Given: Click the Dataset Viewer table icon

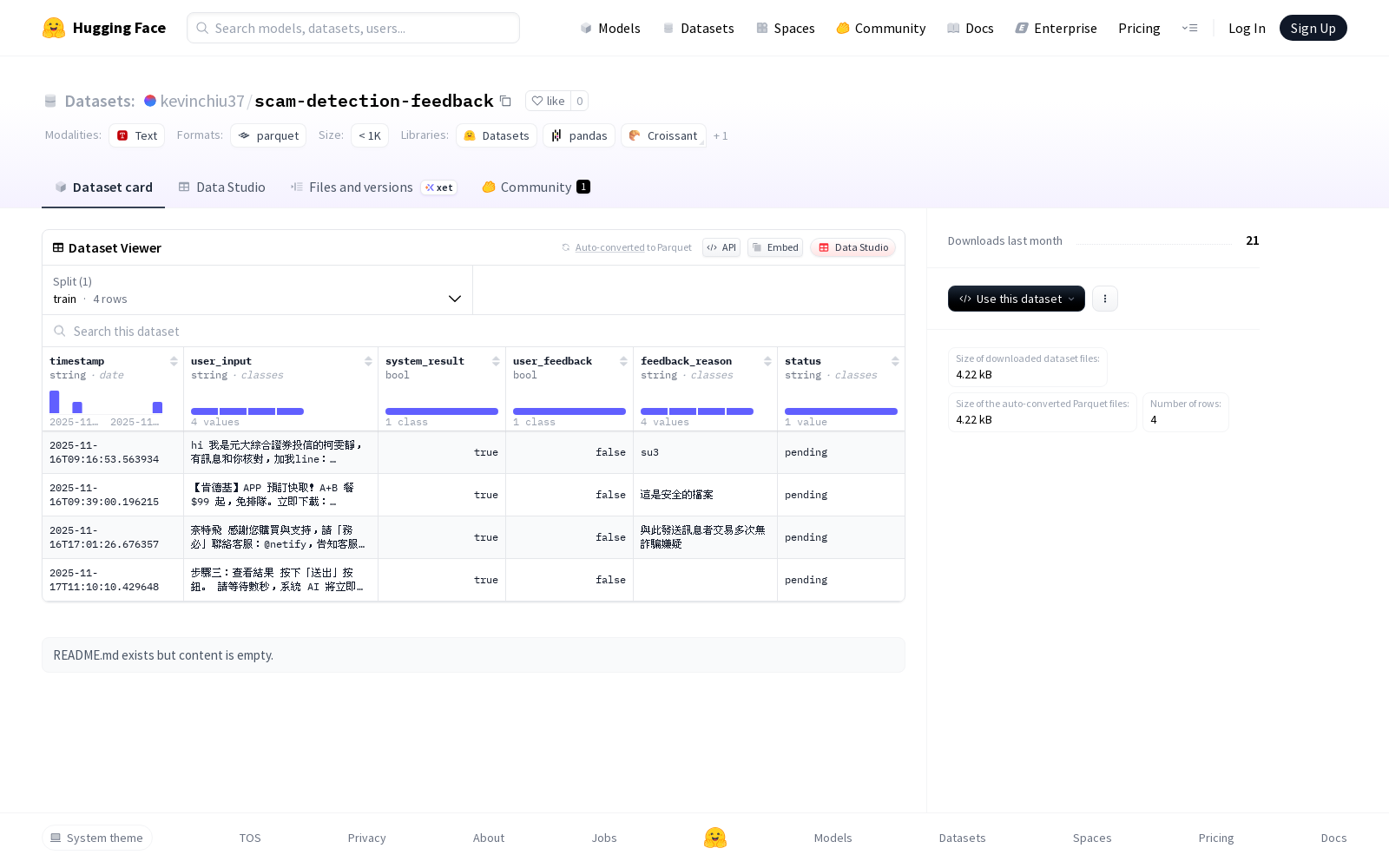Looking at the screenshot, I should point(58,247).
